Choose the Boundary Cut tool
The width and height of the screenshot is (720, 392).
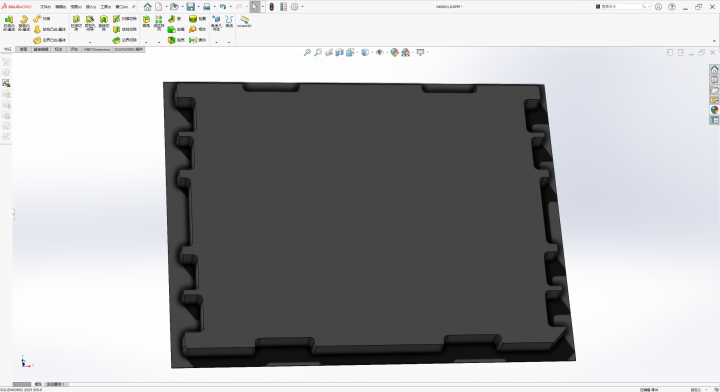125,40
